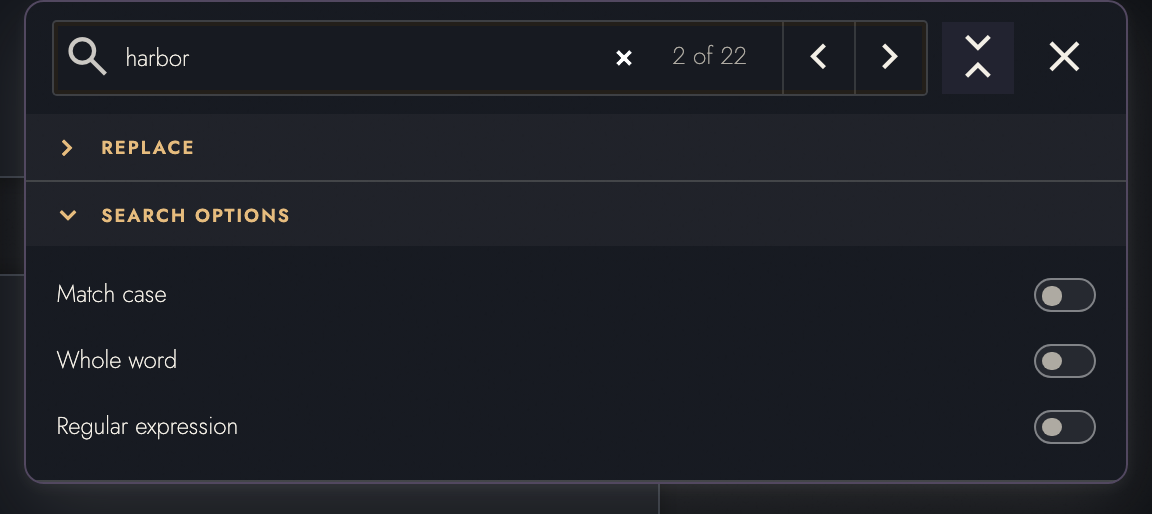1152x514 pixels.
Task: Collapse the find panel with double-chevron button
Action: coord(978,57)
